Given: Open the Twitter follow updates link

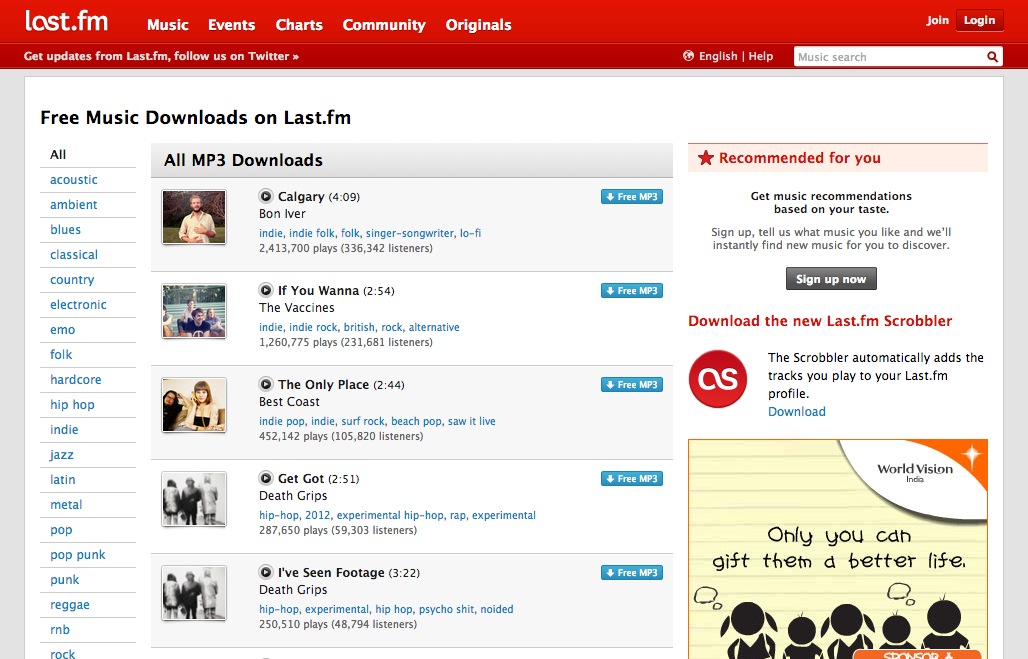Looking at the screenshot, I should (x=161, y=56).
